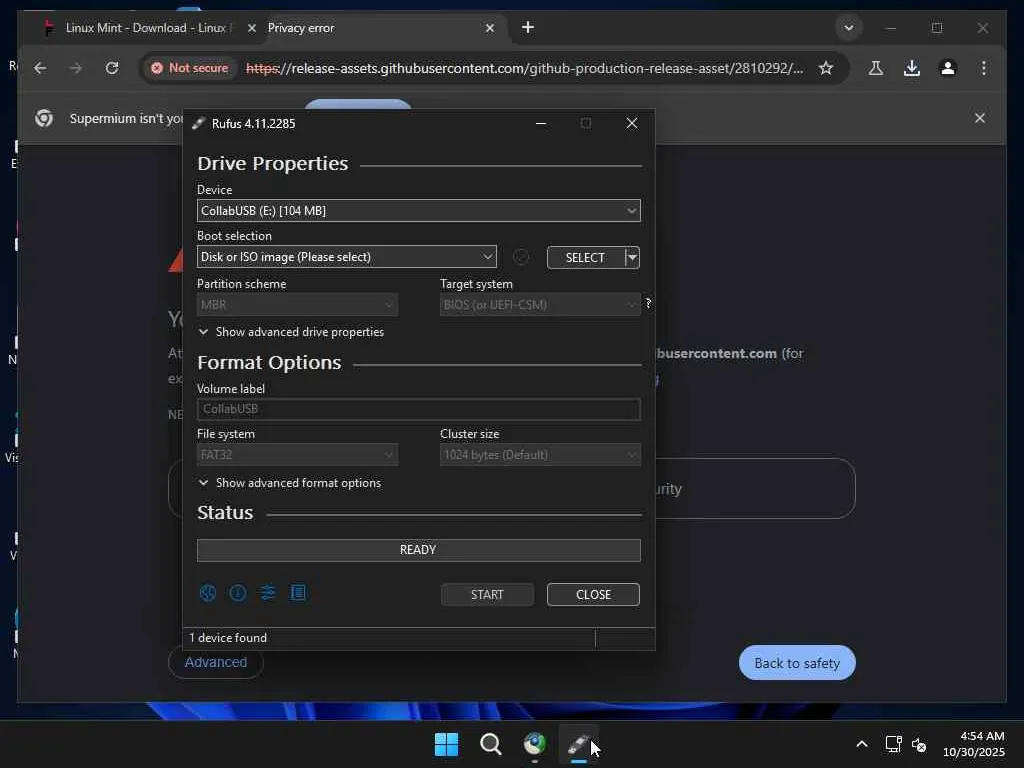This screenshot has height=768, width=1024.
Task: Expand Show advanced format options
Action: pos(290,483)
